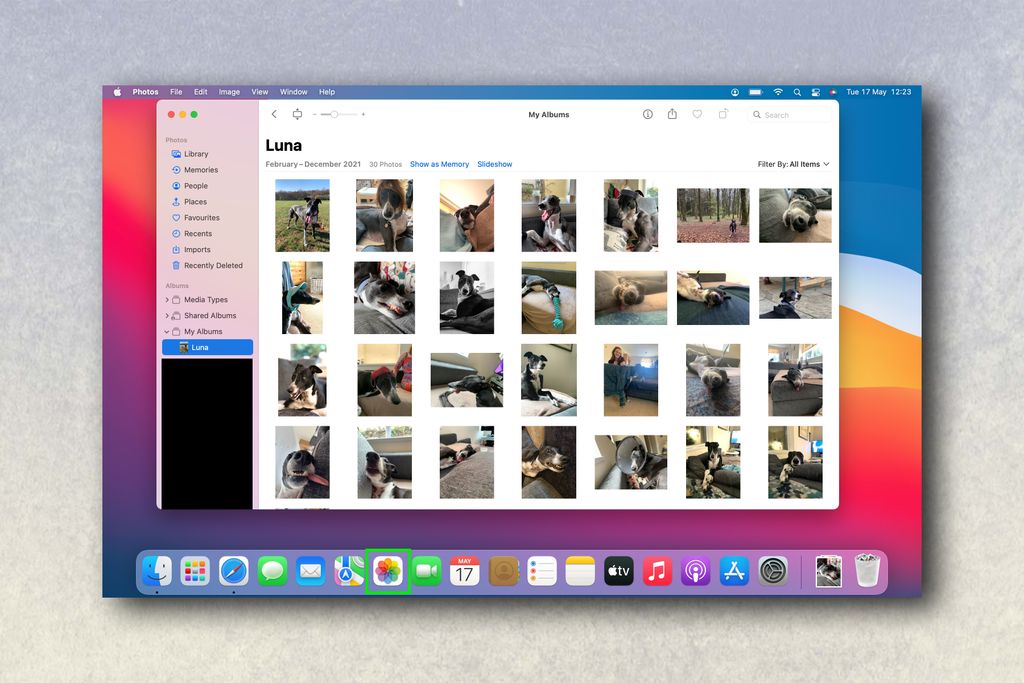
Task: Click Show as Memory
Action: (439, 163)
